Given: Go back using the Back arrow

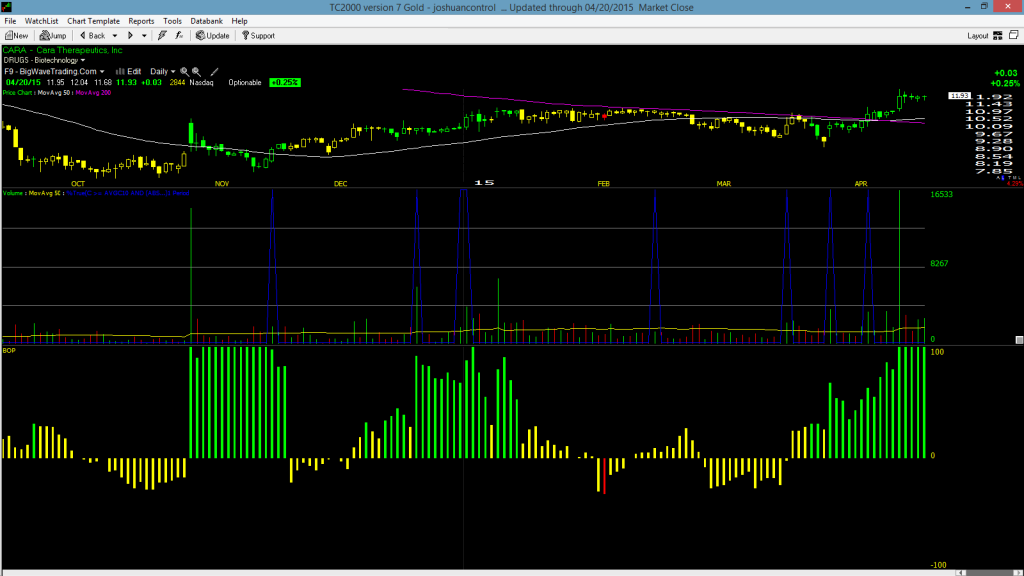Looking at the screenshot, I should pyautogui.click(x=93, y=36).
